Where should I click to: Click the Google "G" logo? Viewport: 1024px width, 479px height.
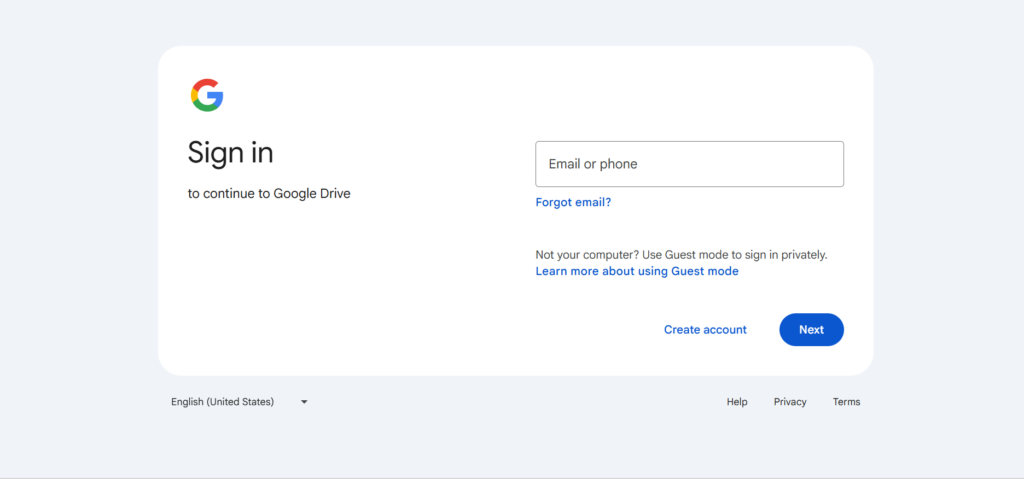[207, 95]
